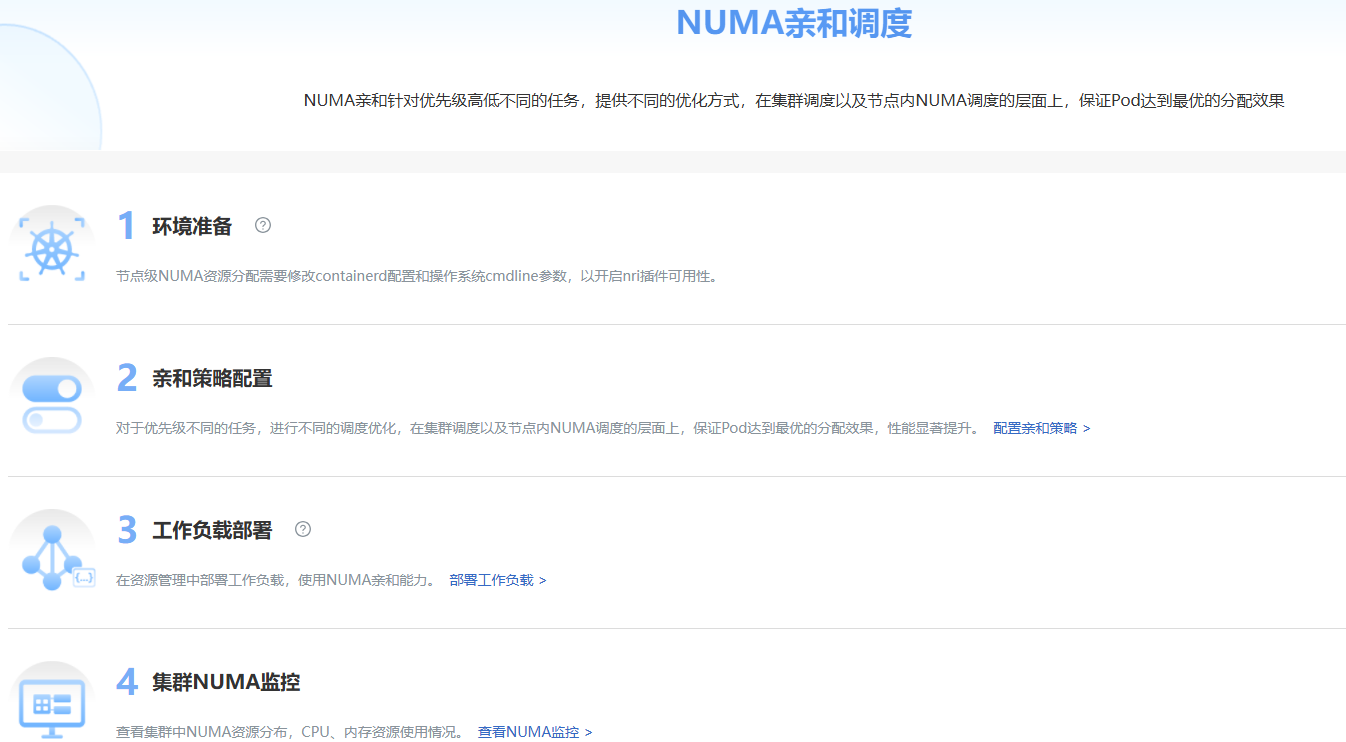Click the NUMA亲和 intro description under the title
The width and height of the screenshot is (1346, 742).
pos(793,100)
